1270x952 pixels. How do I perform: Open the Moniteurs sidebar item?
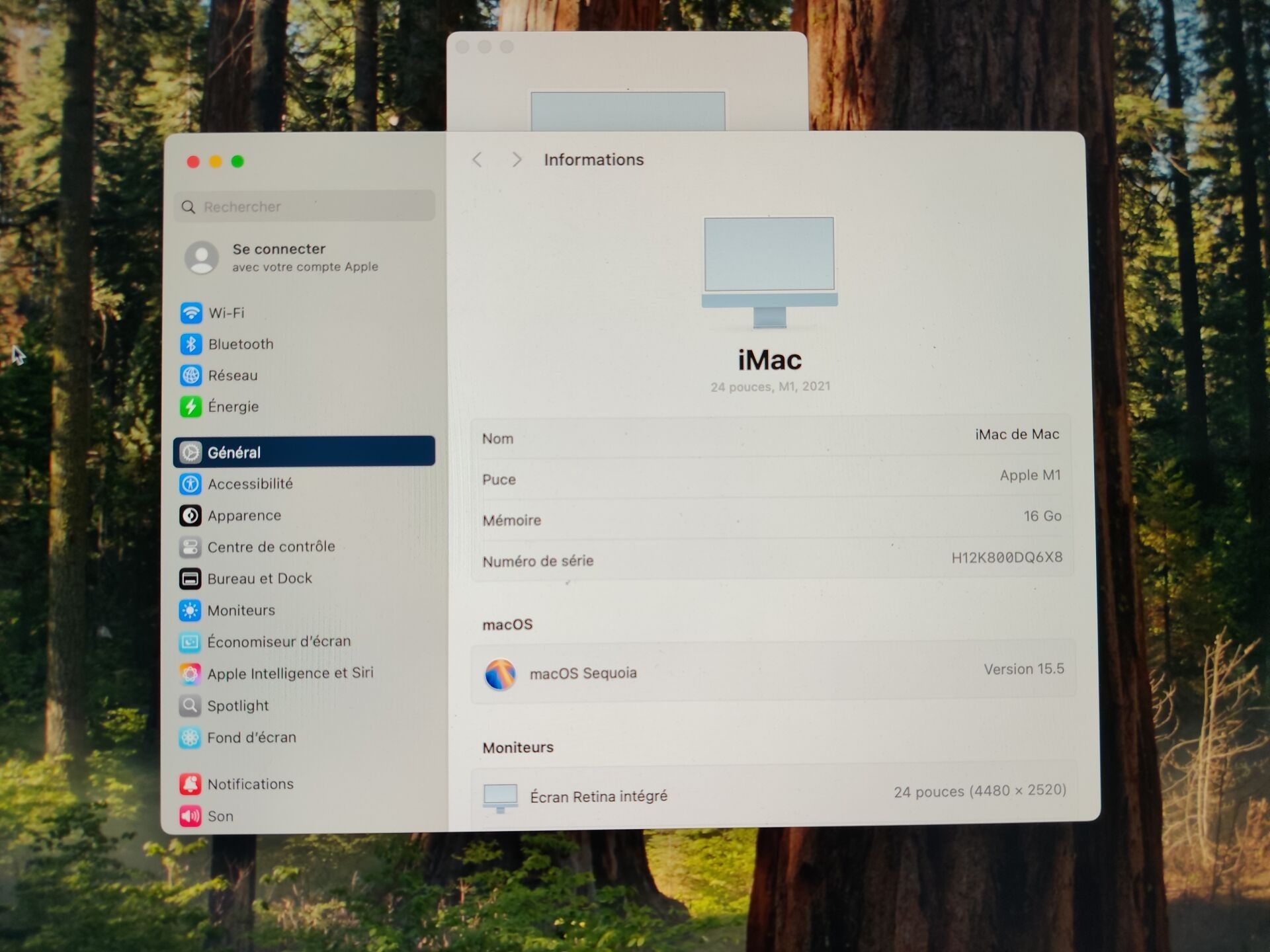[227, 610]
